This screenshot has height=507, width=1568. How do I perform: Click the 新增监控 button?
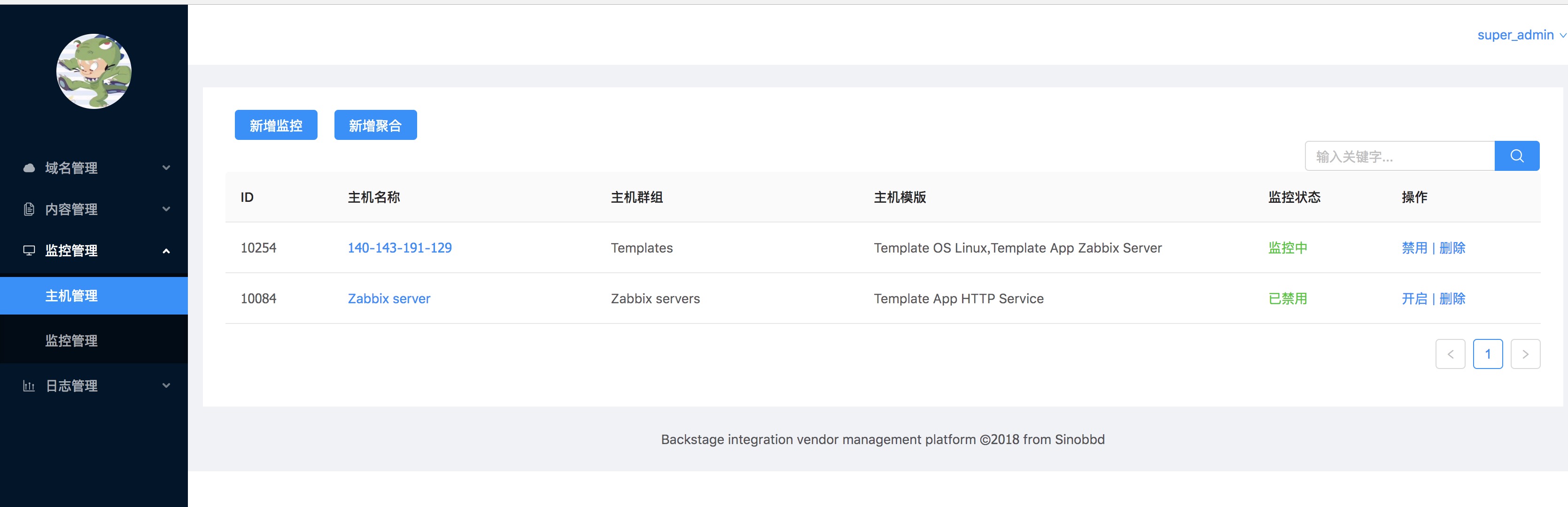276,125
